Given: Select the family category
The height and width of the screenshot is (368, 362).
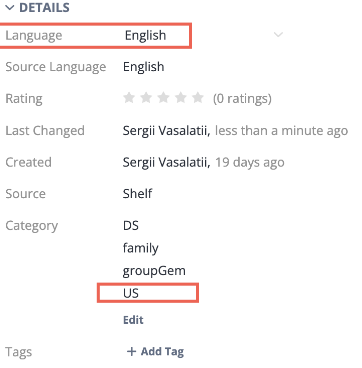Looking at the screenshot, I should [x=140, y=248].
